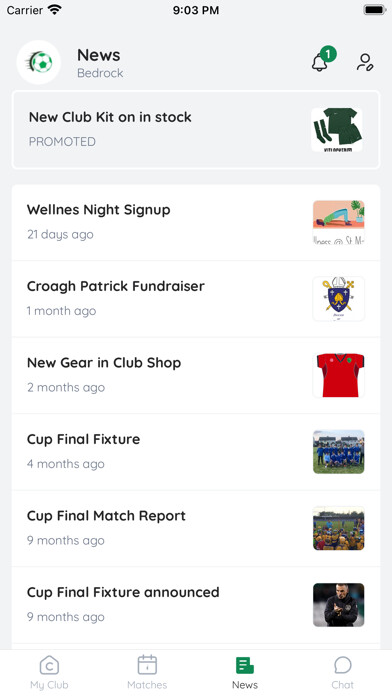392x696 pixels.
Task: Tap the green notification count badge
Action: point(328,54)
